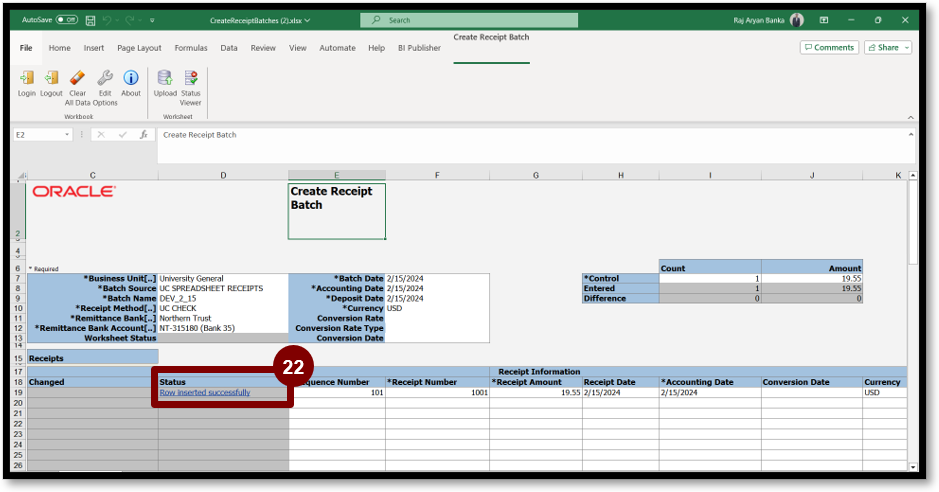
Task: Click the Upload database icon
Action: tap(165, 78)
